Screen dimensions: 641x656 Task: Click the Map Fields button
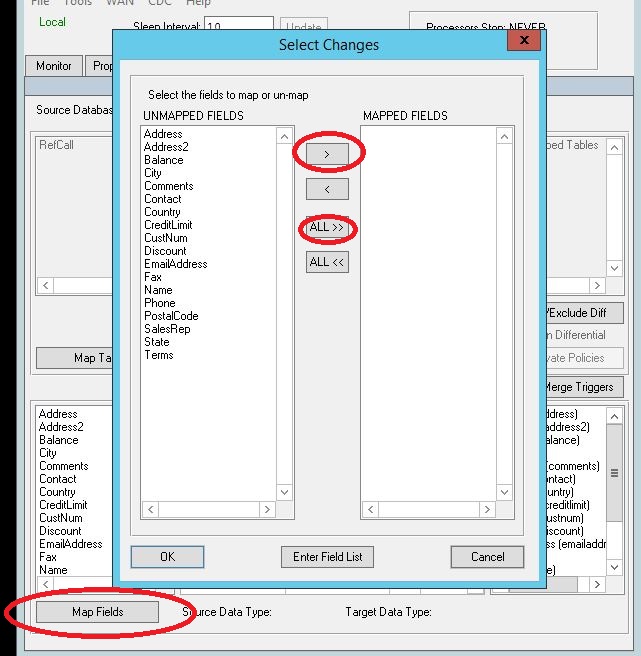[x=97, y=612]
